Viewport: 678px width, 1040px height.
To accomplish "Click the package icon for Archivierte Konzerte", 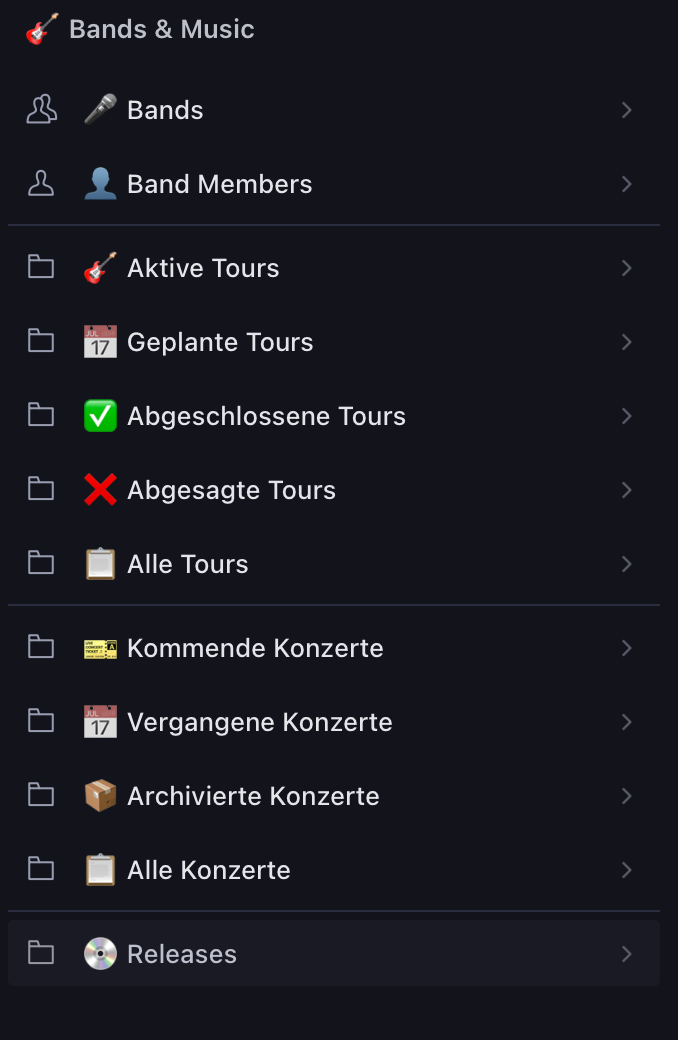I will 100,796.
